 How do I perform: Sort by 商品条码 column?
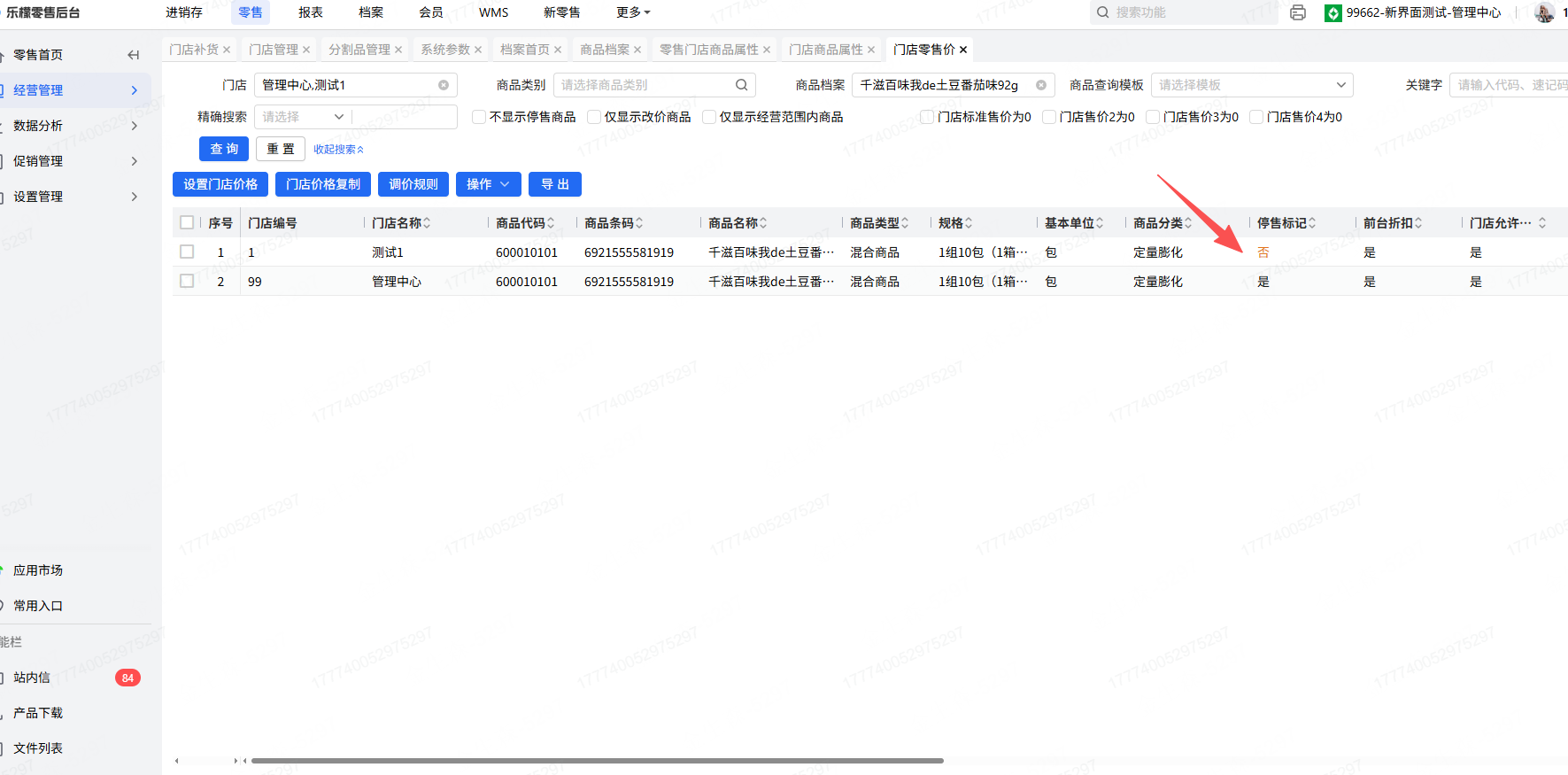pos(639,223)
